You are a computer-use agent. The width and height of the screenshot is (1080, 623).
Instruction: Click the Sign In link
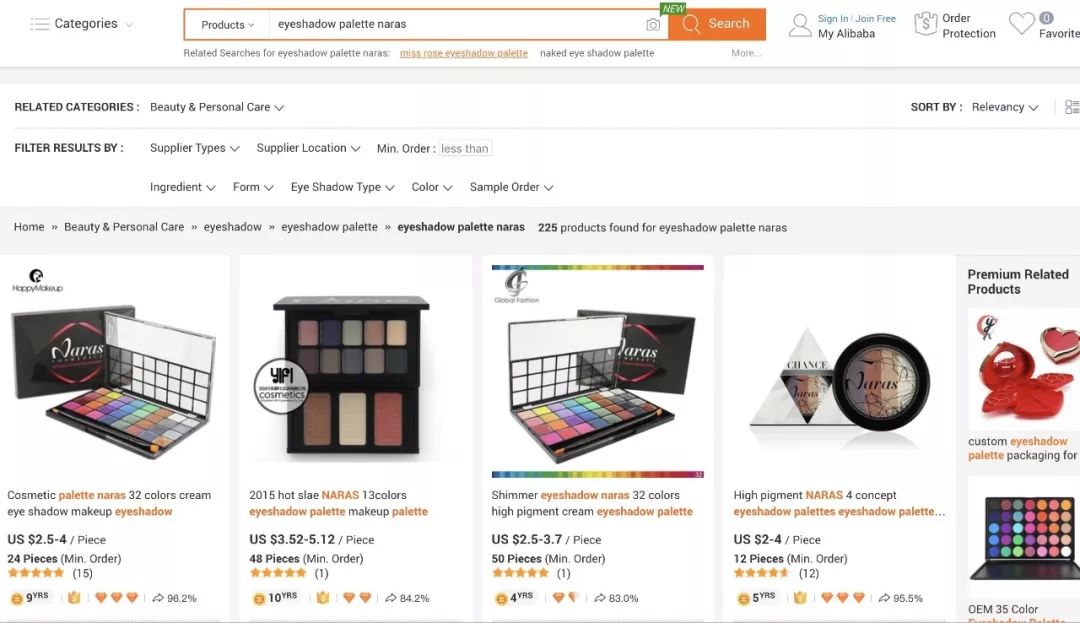[x=833, y=19]
